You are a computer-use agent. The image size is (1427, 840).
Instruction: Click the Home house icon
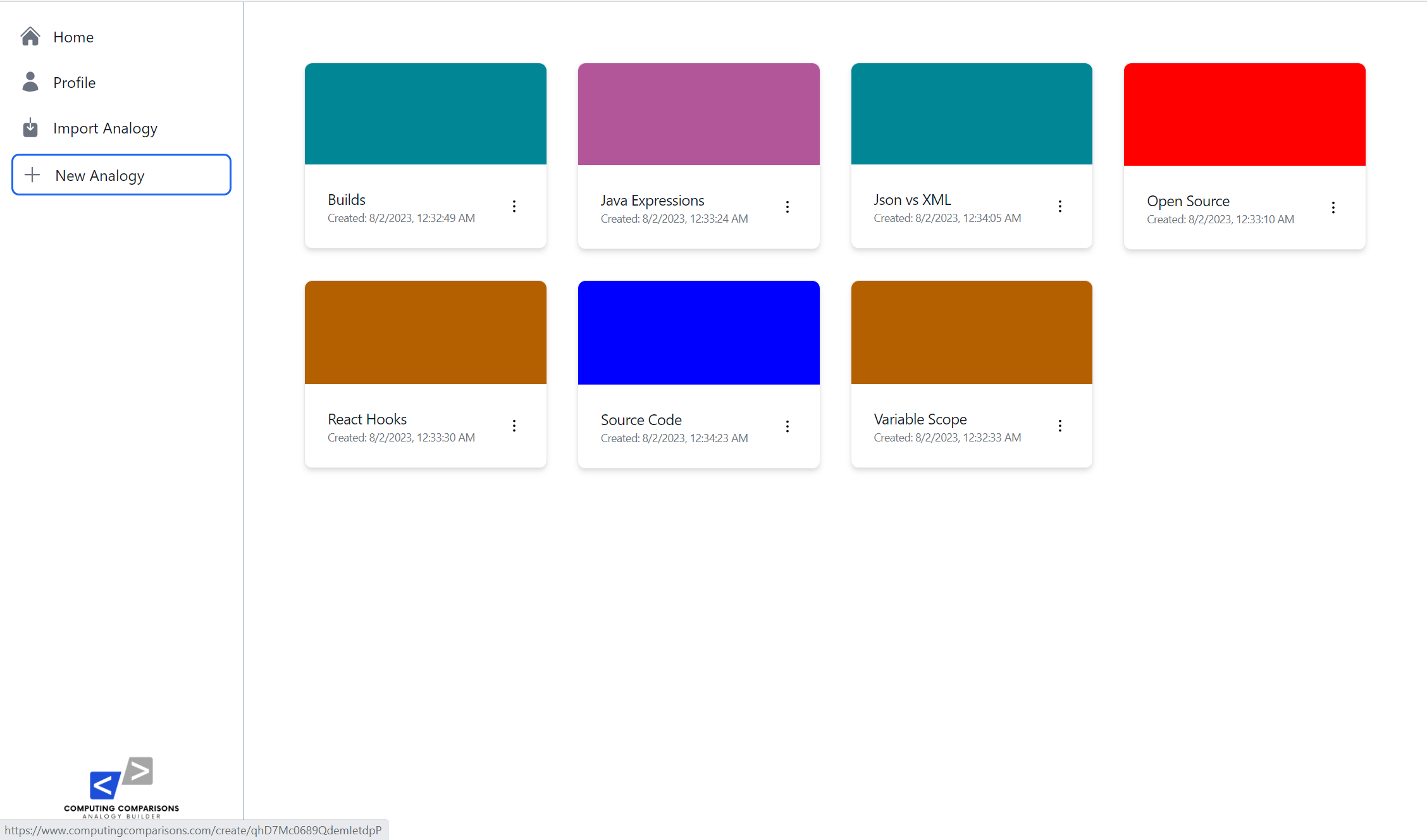(x=30, y=37)
